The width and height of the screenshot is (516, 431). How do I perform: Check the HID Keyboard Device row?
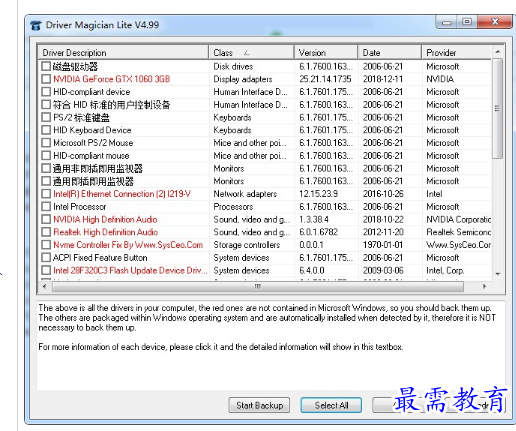pyautogui.click(x=46, y=130)
